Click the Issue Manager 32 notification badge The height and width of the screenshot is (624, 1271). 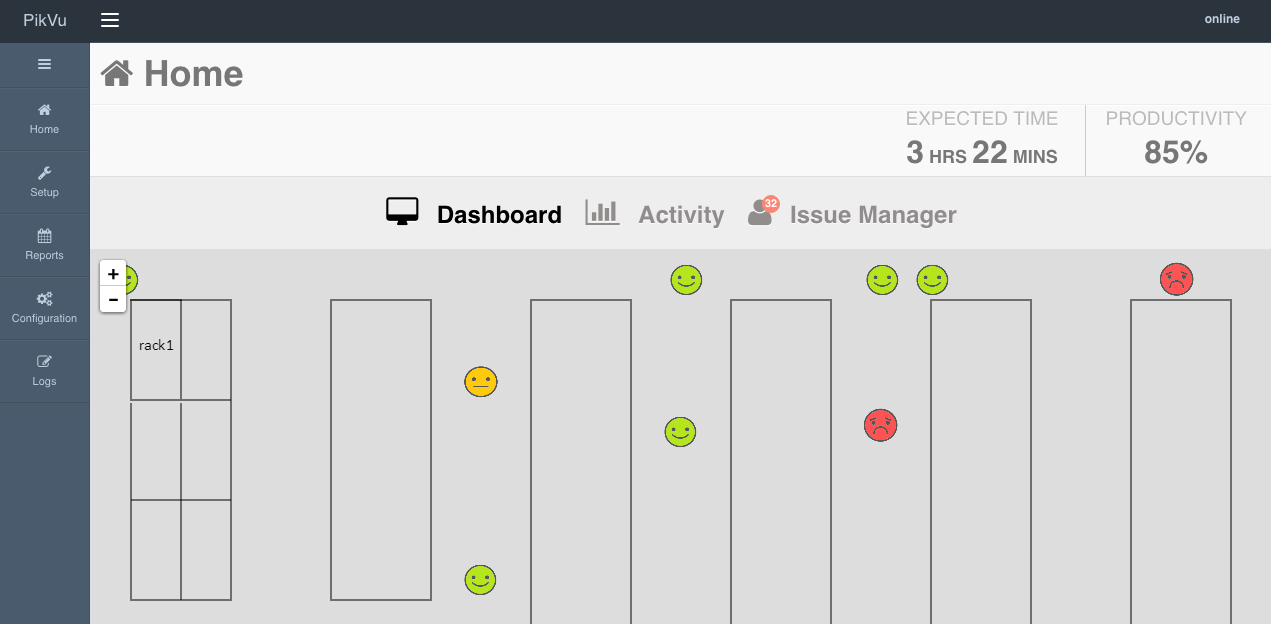[770, 204]
